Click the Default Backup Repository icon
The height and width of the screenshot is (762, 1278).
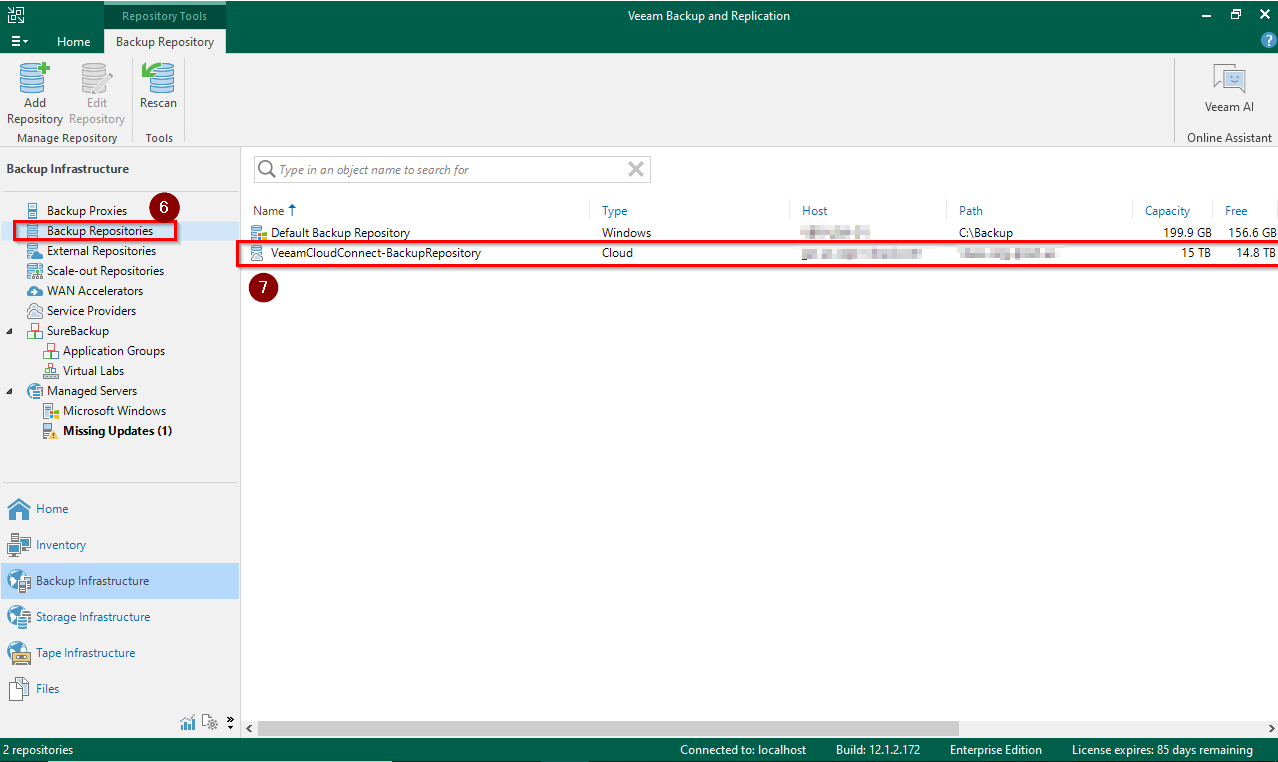(259, 233)
